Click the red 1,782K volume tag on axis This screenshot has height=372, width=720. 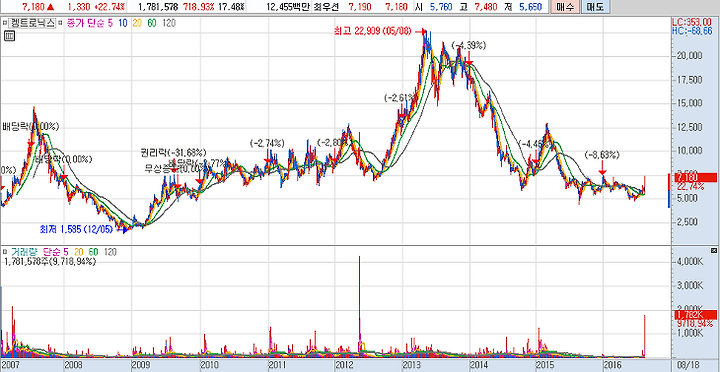coord(695,315)
